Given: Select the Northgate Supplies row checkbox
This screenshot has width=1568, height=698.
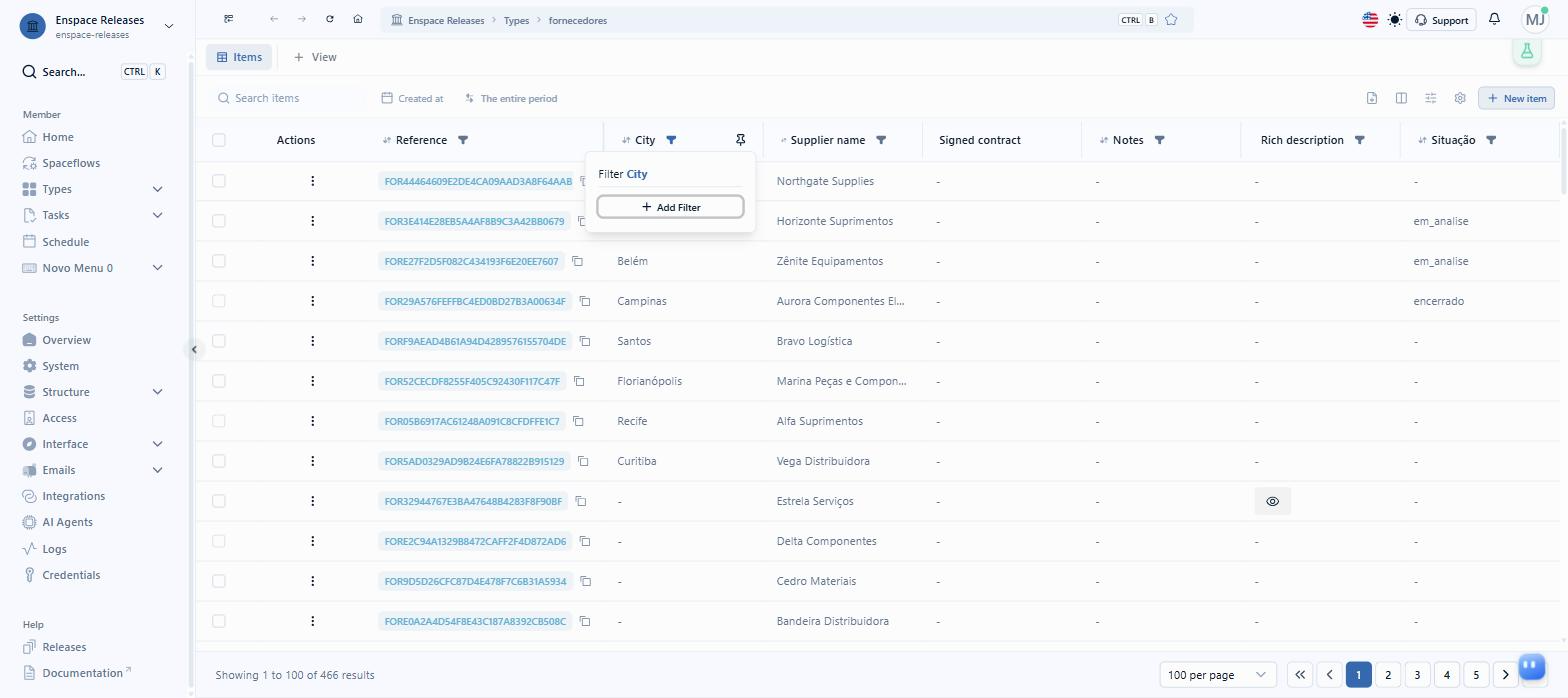Looking at the screenshot, I should 219,181.
